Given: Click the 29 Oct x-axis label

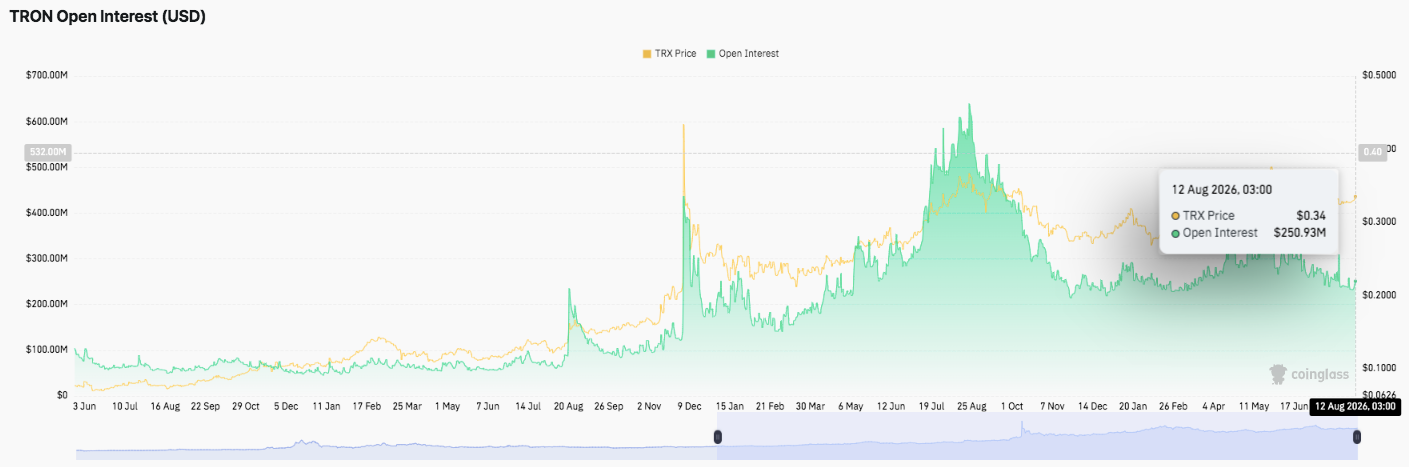Looking at the screenshot, I should pos(246,407).
